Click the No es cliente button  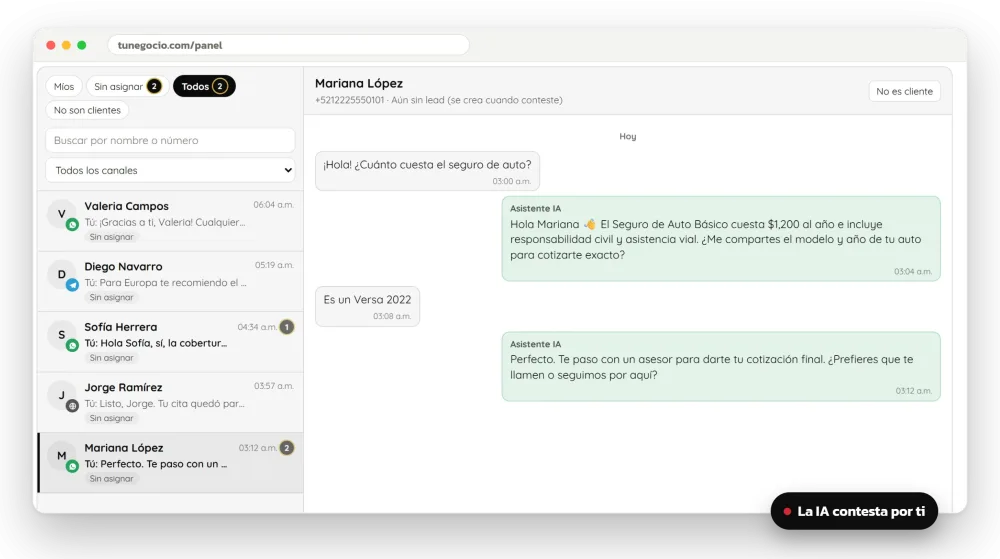point(904,91)
